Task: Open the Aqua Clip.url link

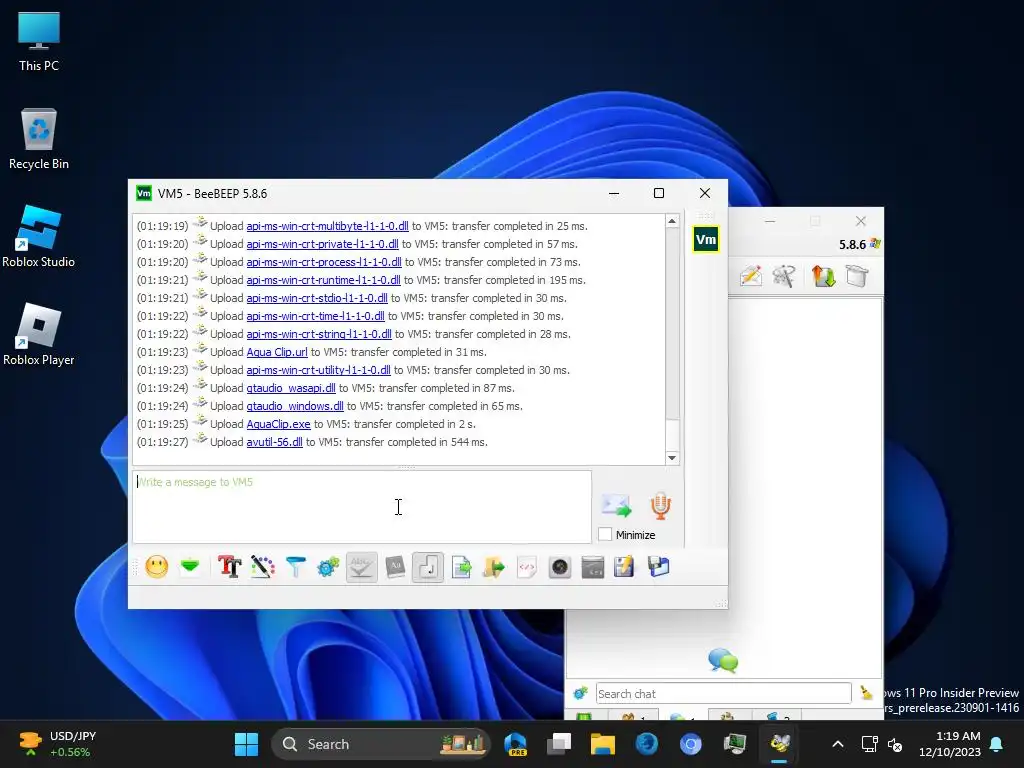Action: pyautogui.click(x=277, y=352)
